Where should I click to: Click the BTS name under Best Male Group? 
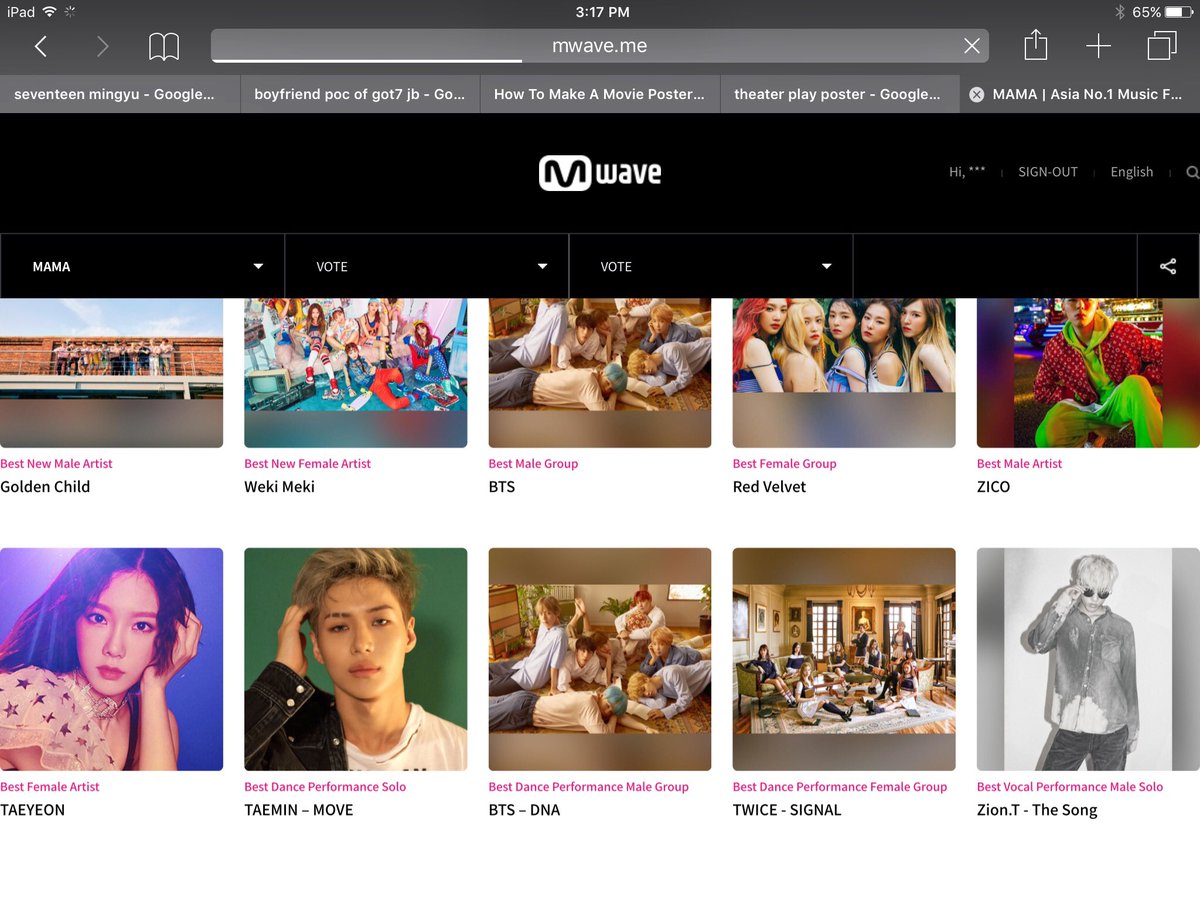coord(502,487)
